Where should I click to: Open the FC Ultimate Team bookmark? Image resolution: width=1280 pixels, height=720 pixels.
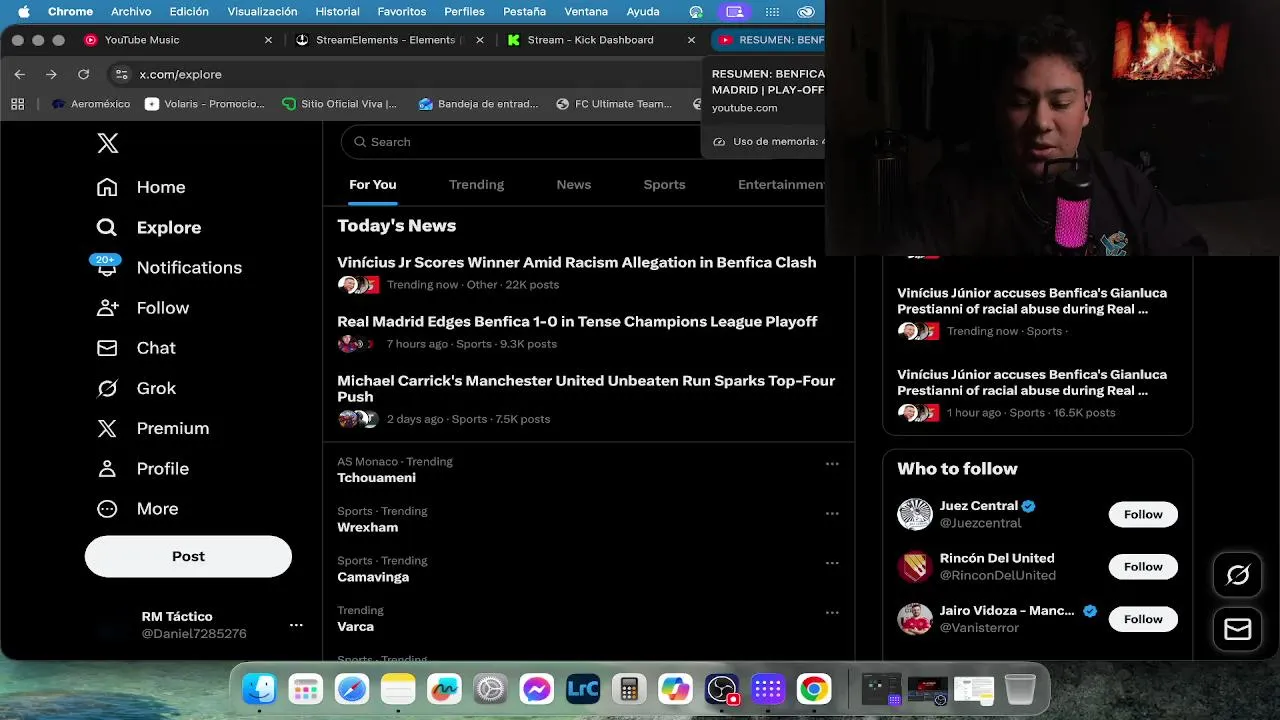click(615, 103)
